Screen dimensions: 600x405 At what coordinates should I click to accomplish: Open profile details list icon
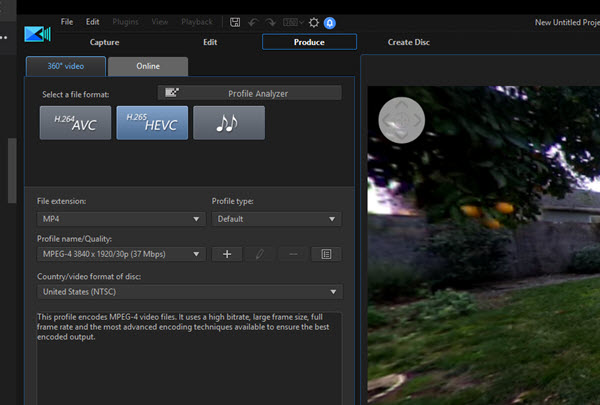(326, 254)
